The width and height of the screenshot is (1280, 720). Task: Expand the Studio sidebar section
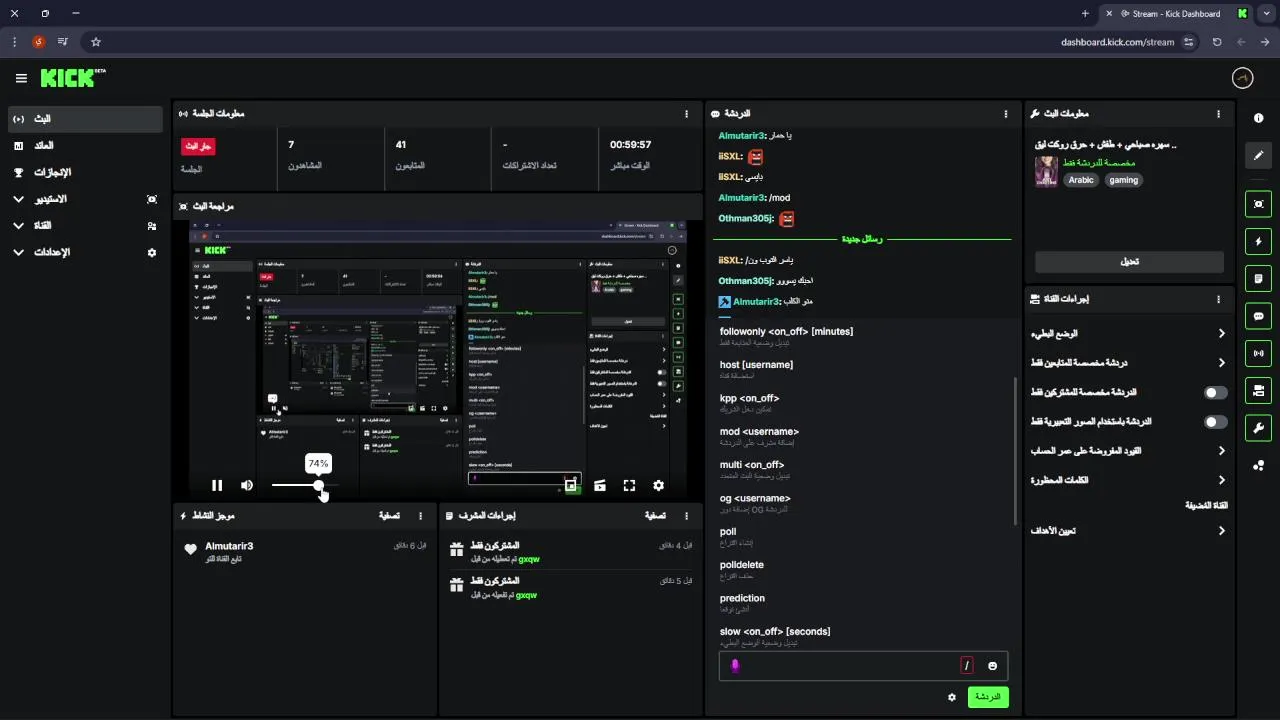[x=85, y=199]
